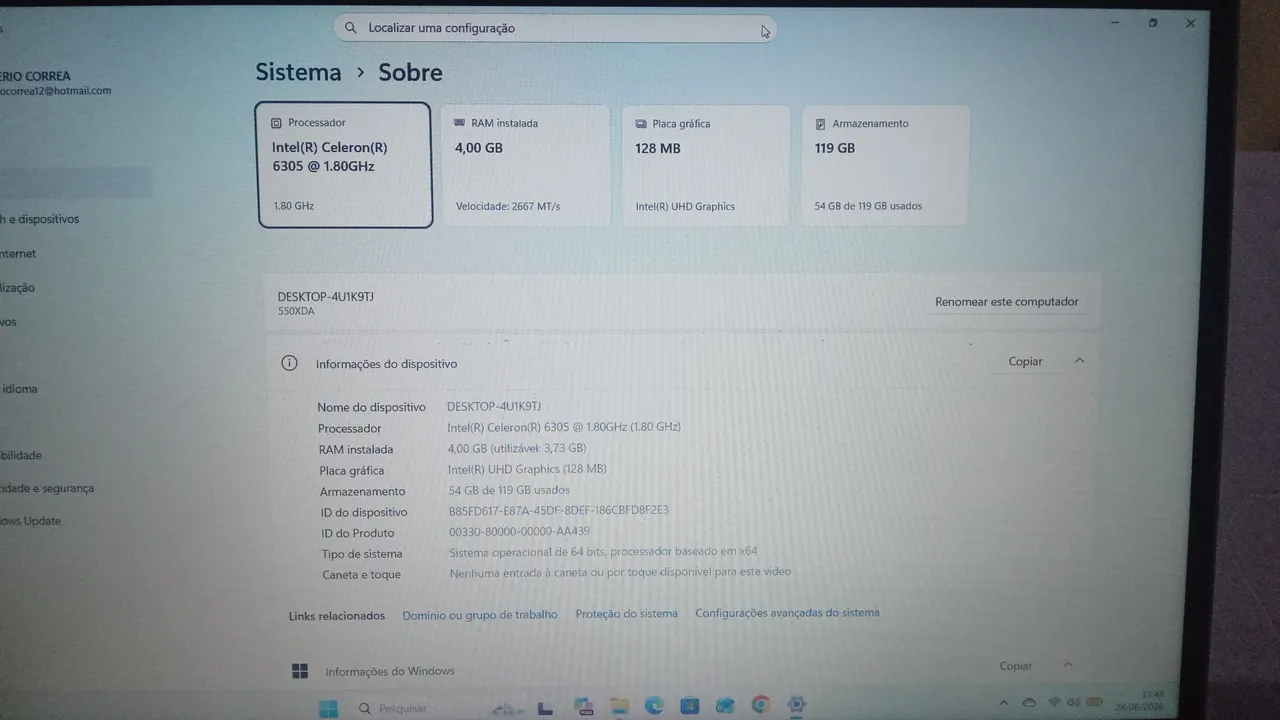Viewport: 1280px width, 720px height.
Task: Open Proteção do sistema link
Action: click(626, 614)
